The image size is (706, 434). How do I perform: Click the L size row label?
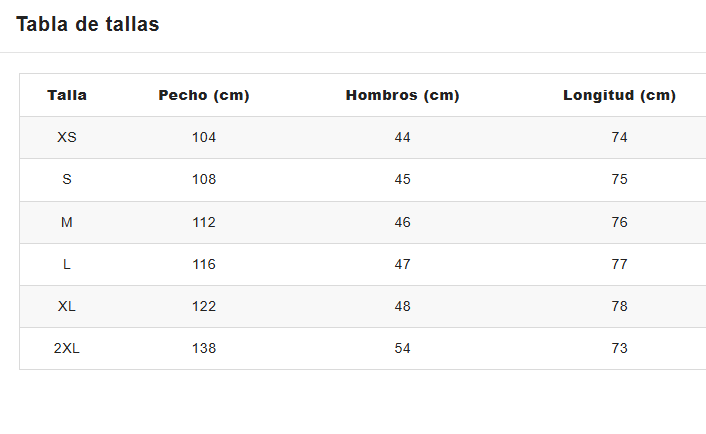pos(67,264)
